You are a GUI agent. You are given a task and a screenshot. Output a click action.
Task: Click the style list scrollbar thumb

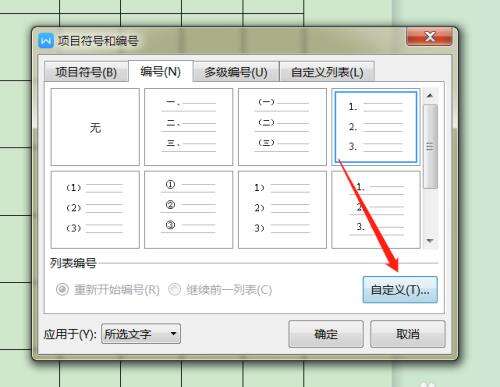coord(430,146)
